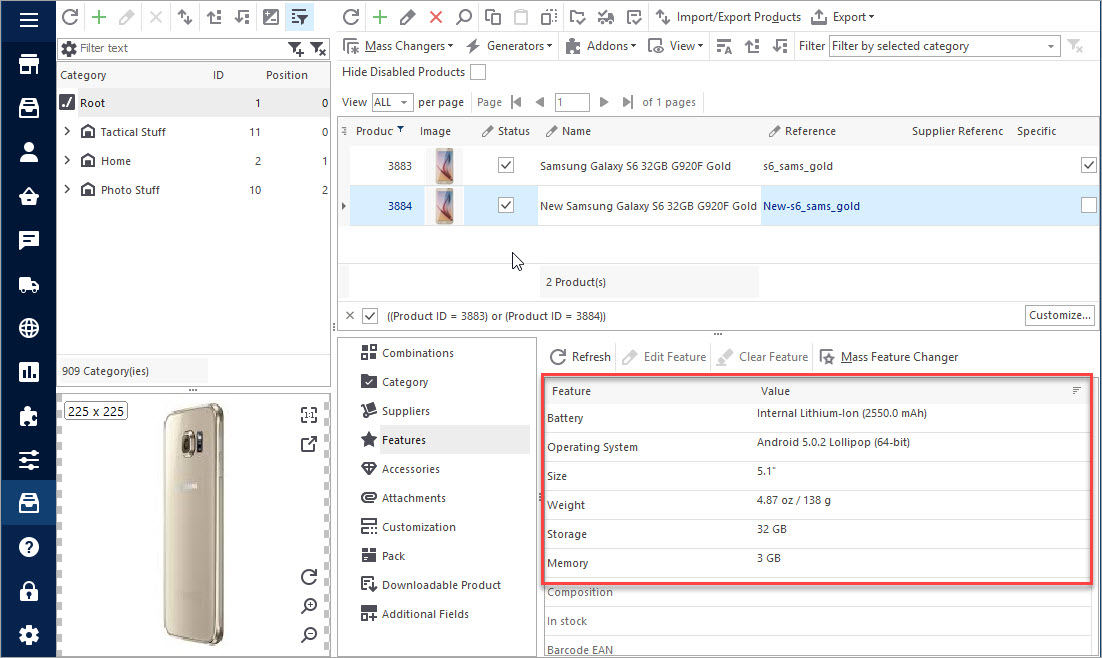
Task: Open the per page ALL dropdown
Action: pyautogui.click(x=391, y=103)
